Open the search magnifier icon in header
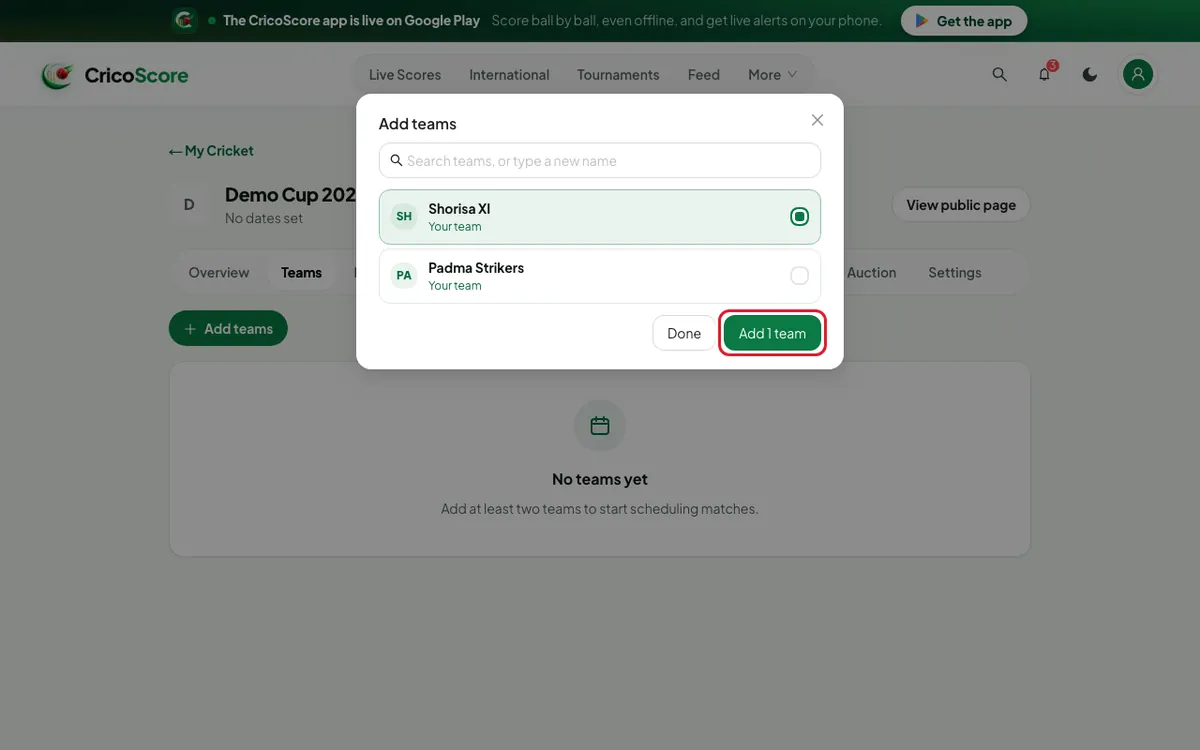The width and height of the screenshot is (1200, 750). point(999,74)
